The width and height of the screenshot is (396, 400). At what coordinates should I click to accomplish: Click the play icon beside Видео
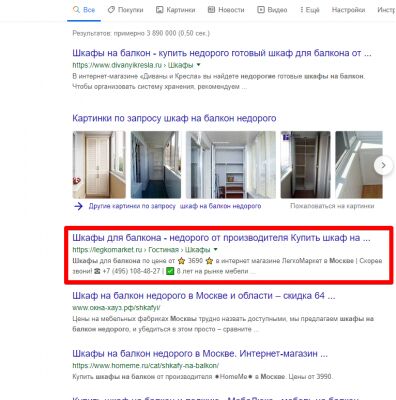tap(261, 10)
